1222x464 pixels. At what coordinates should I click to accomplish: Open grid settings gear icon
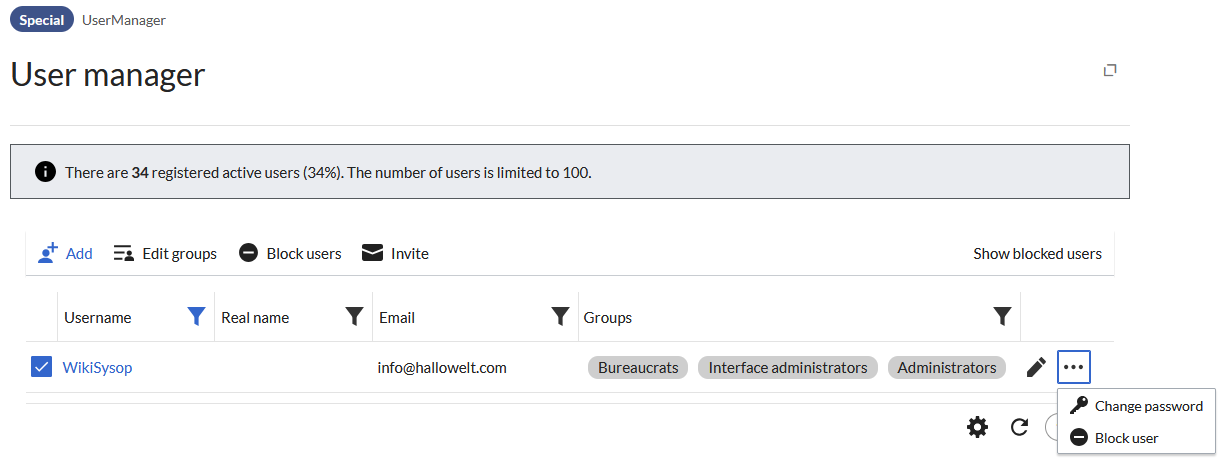[977, 427]
